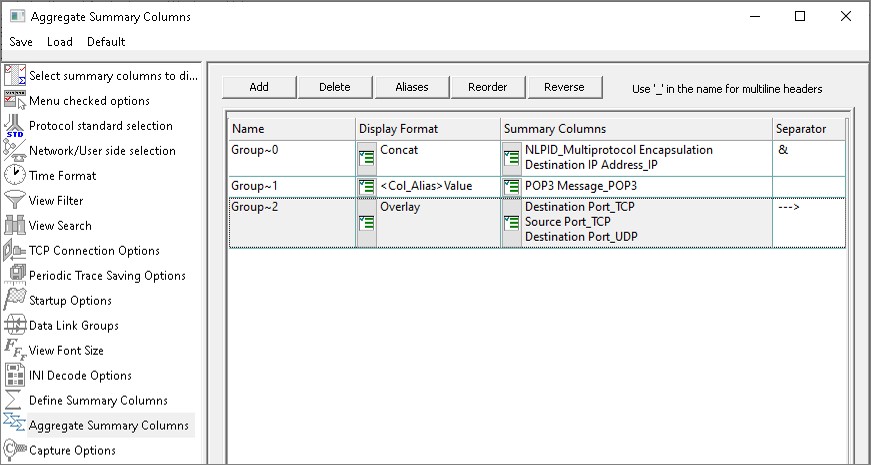Select Data Link Groups entry
This screenshot has width=871, height=465.
coord(74,326)
